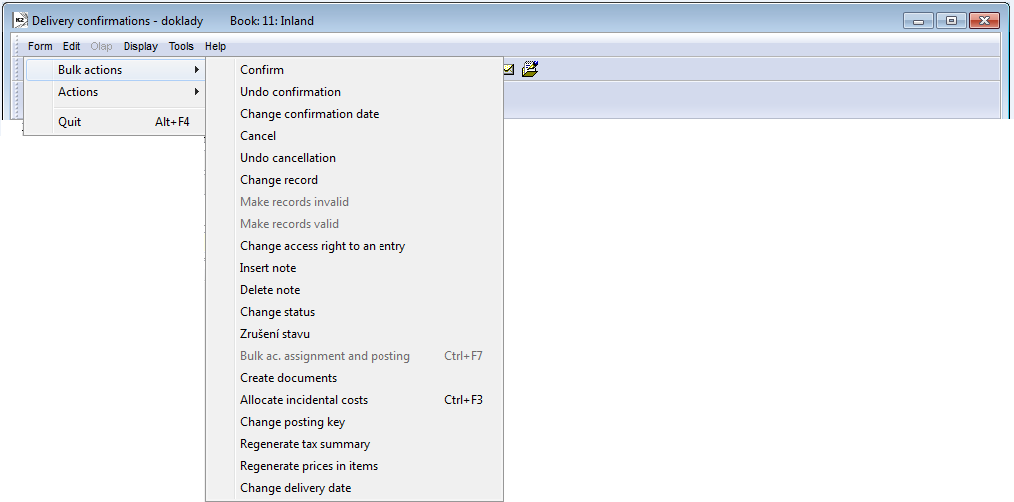Choose Regenerate tax summary
Image resolution: width=1014 pixels, height=502 pixels.
coord(305,444)
